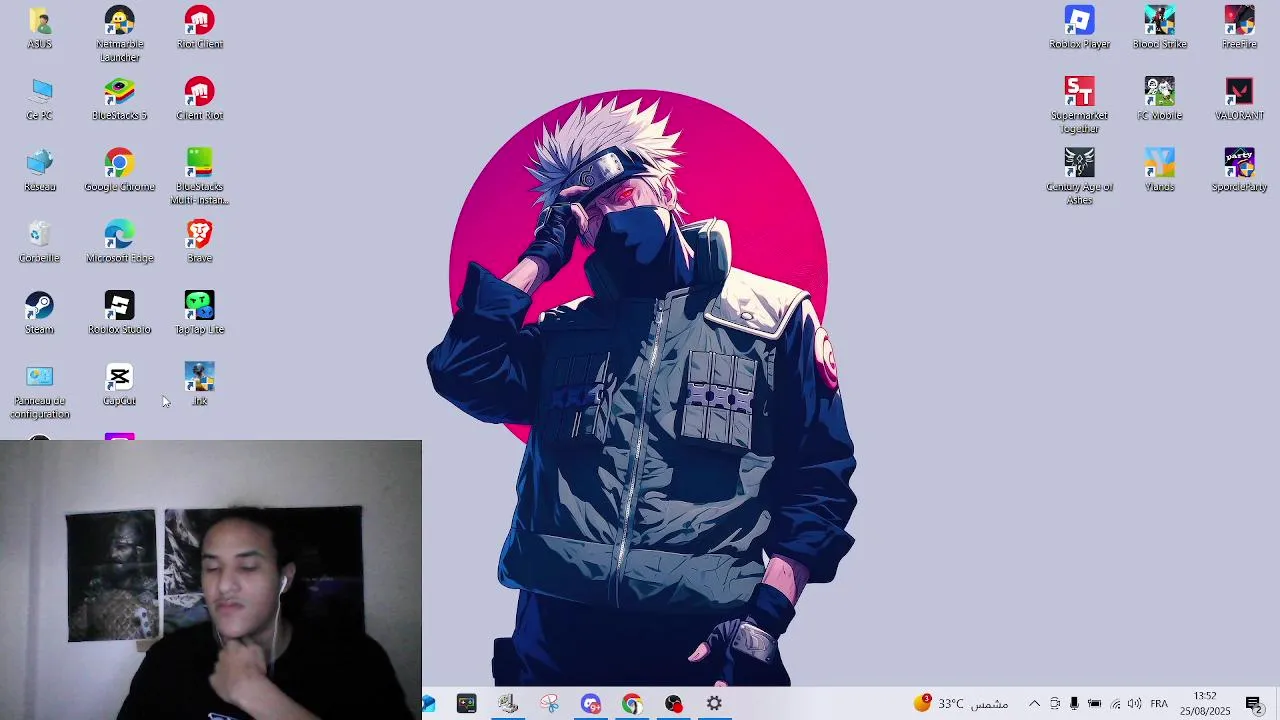Open the 33°C weather widget
Image resolution: width=1280 pixels, height=720 pixels.
click(x=960, y=704)
